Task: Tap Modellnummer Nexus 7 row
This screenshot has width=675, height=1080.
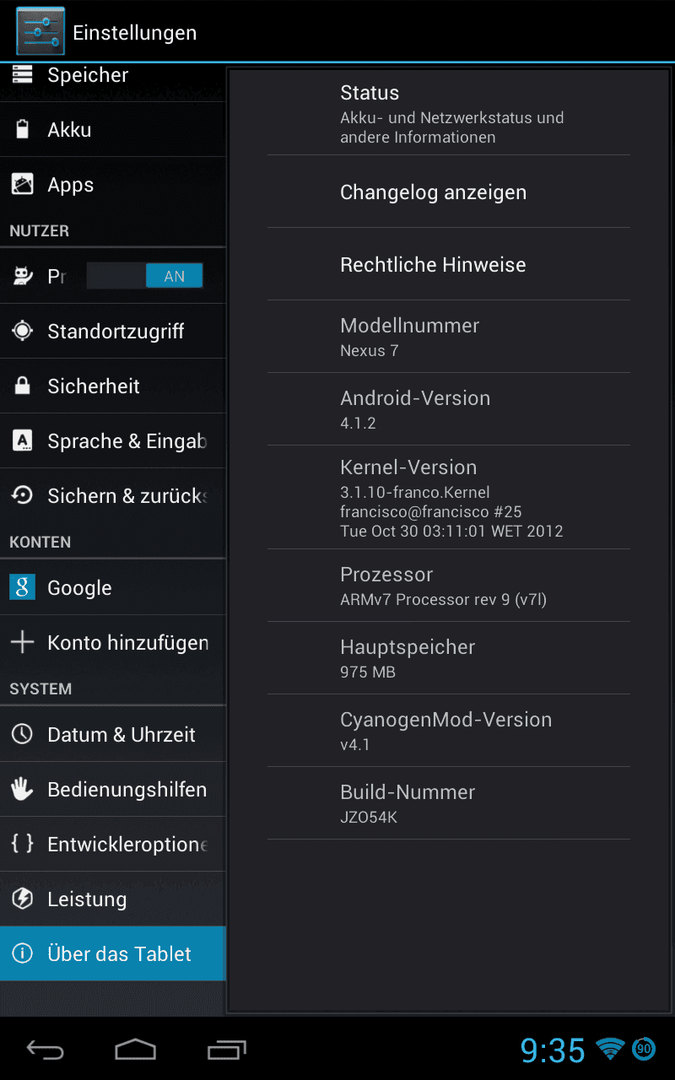Action: [448, 337]
